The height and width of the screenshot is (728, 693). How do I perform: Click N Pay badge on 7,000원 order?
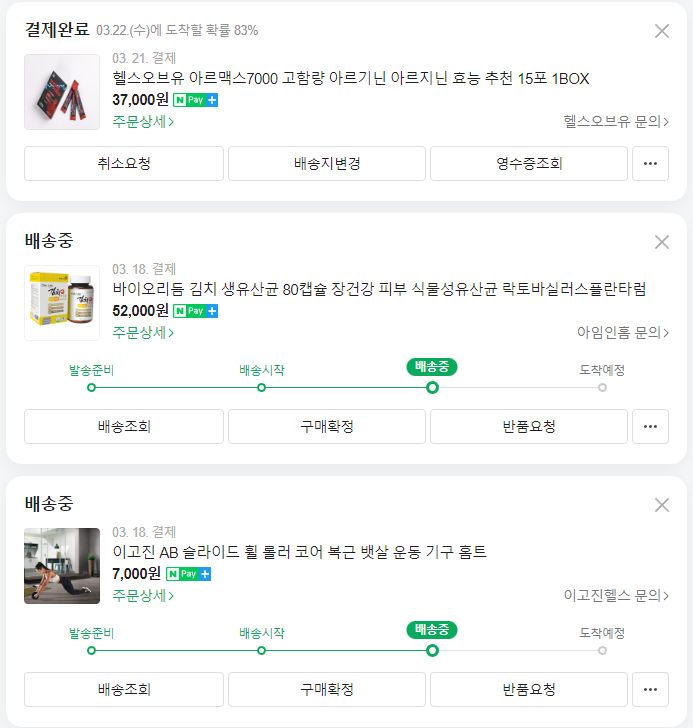click(x=188, y=574)
